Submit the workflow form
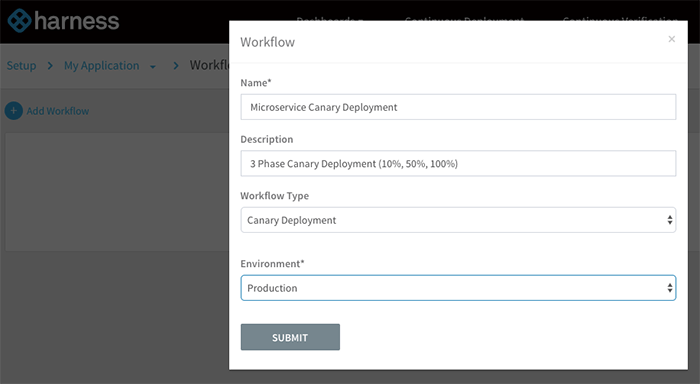Image resolution: width=700 pixels, height=384 pixels. click(x=290, y=337)
